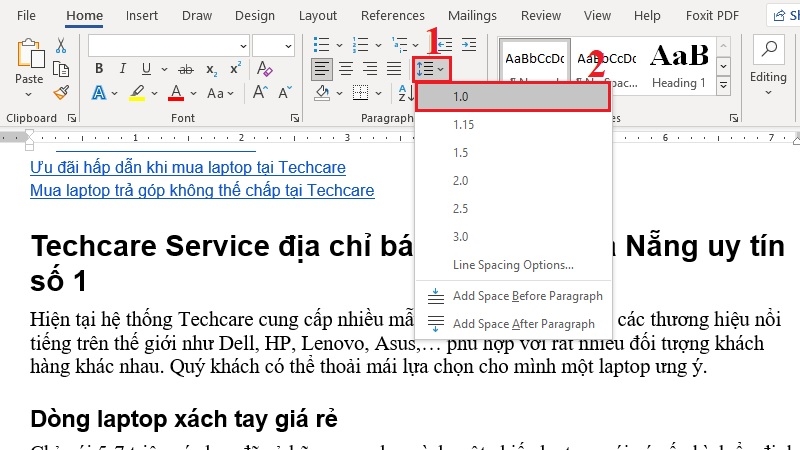Apply red font color
This screenshot has width=800, height=450.
176,93
